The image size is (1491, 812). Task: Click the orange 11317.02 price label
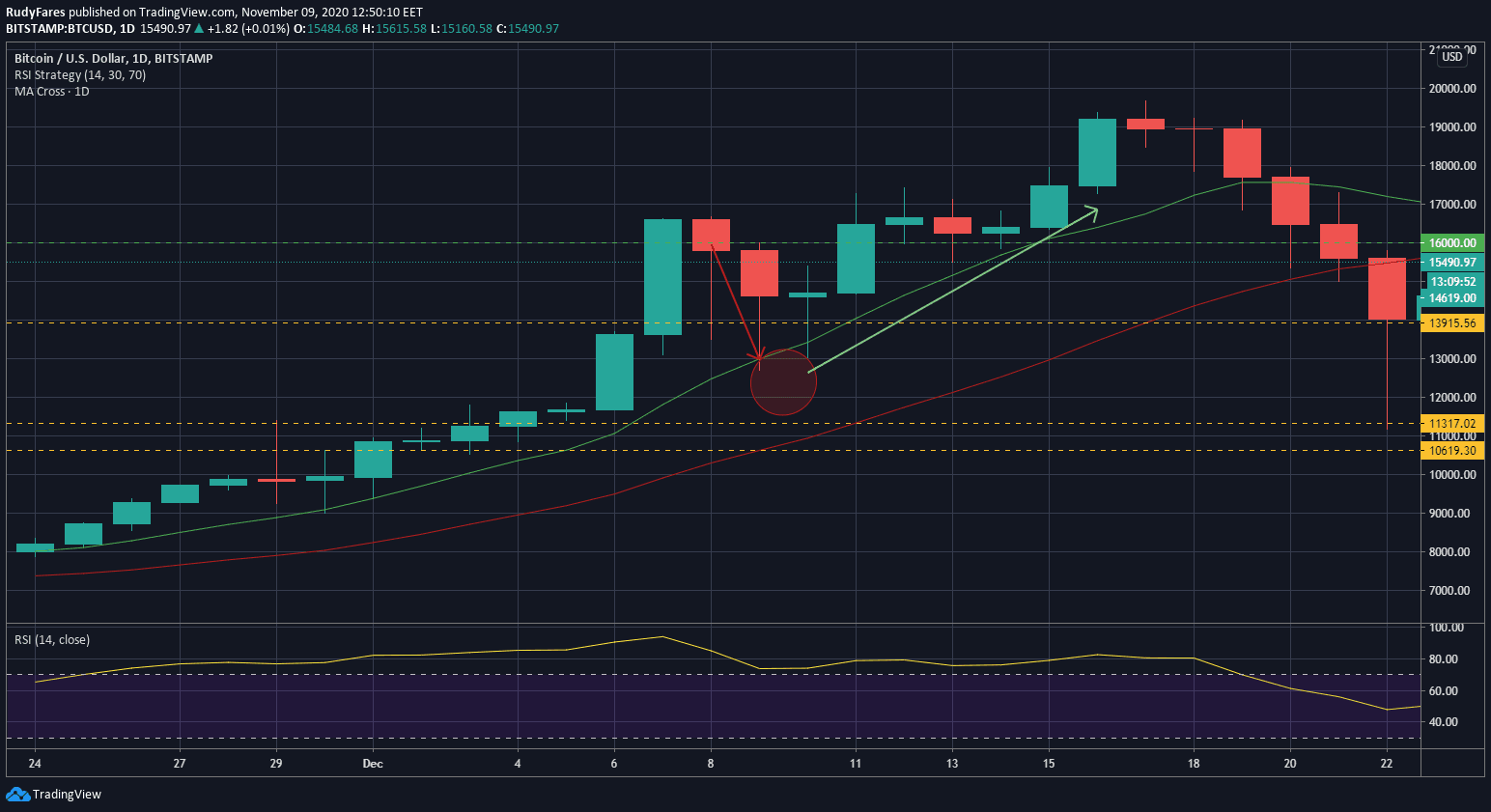1452,423
